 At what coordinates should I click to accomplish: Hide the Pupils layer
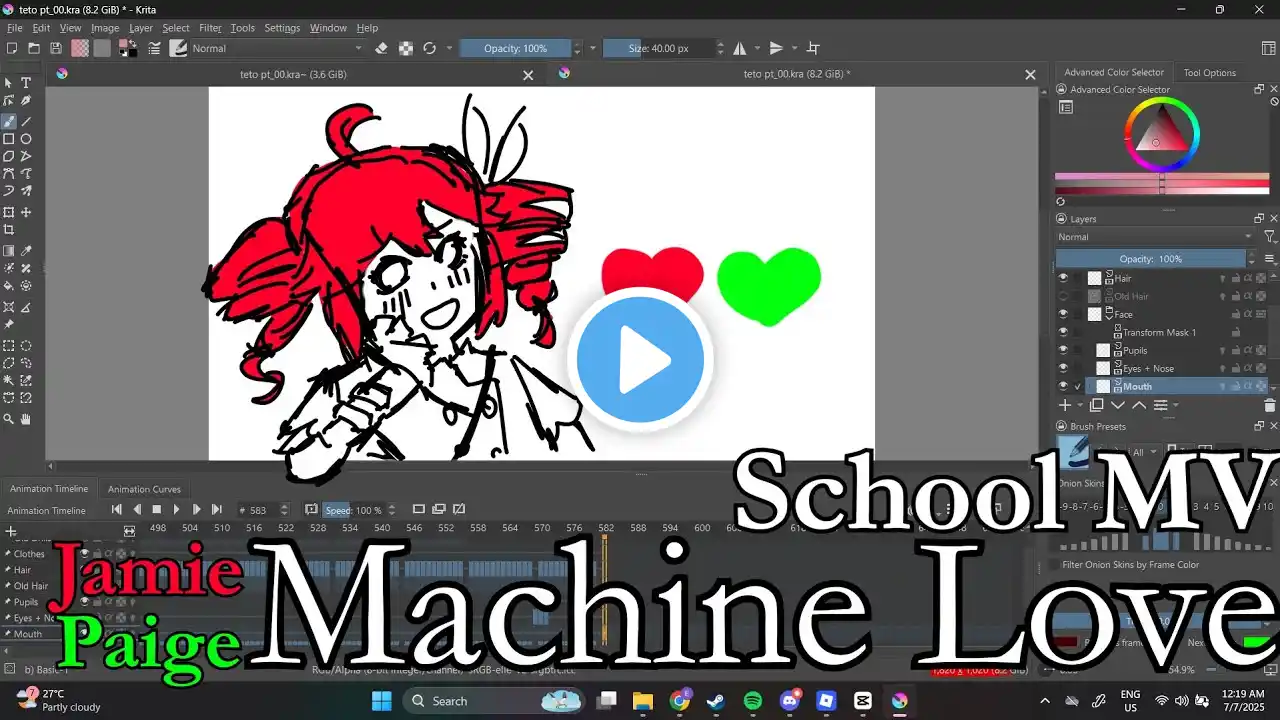[1063, 350]
